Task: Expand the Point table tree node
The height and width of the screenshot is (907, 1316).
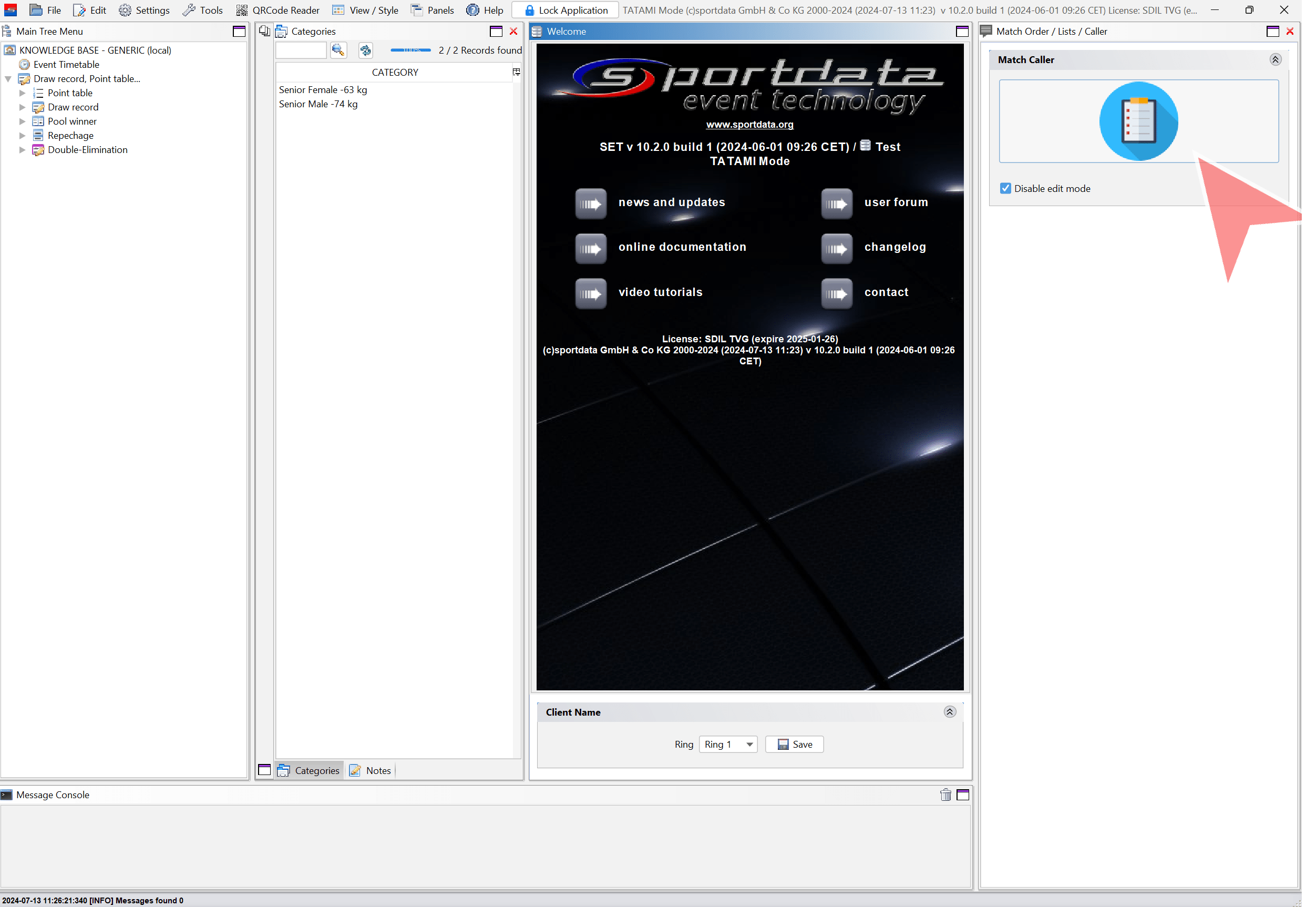Action: (x=22, y=93)
